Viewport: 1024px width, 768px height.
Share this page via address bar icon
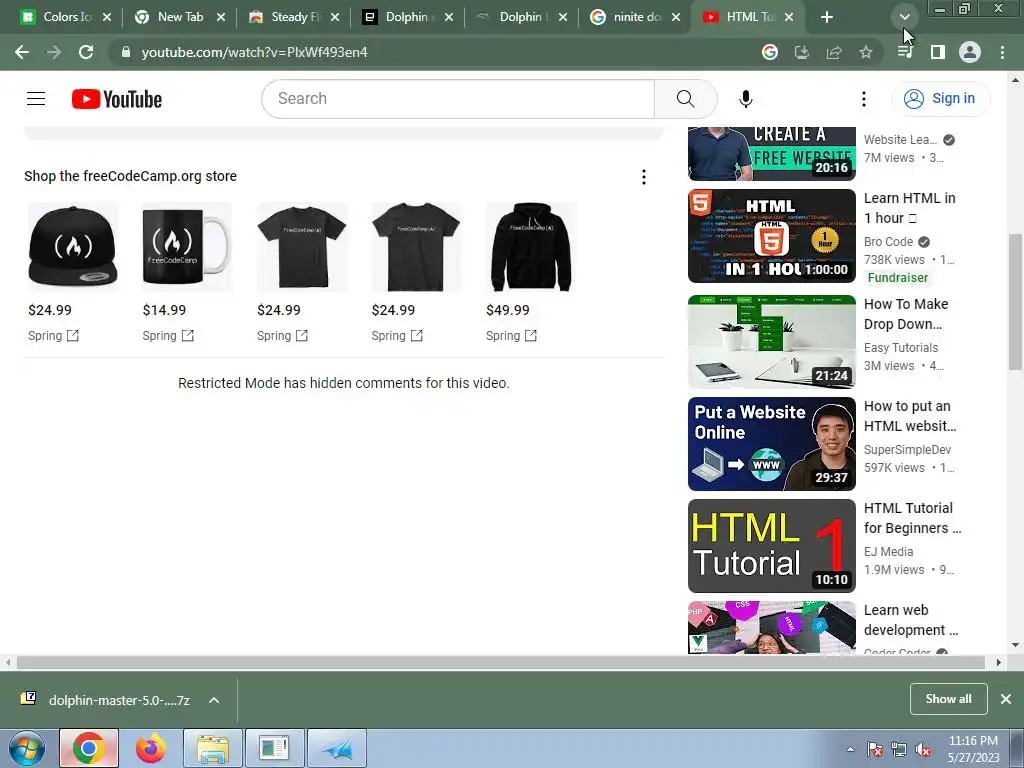pos(833,52)
